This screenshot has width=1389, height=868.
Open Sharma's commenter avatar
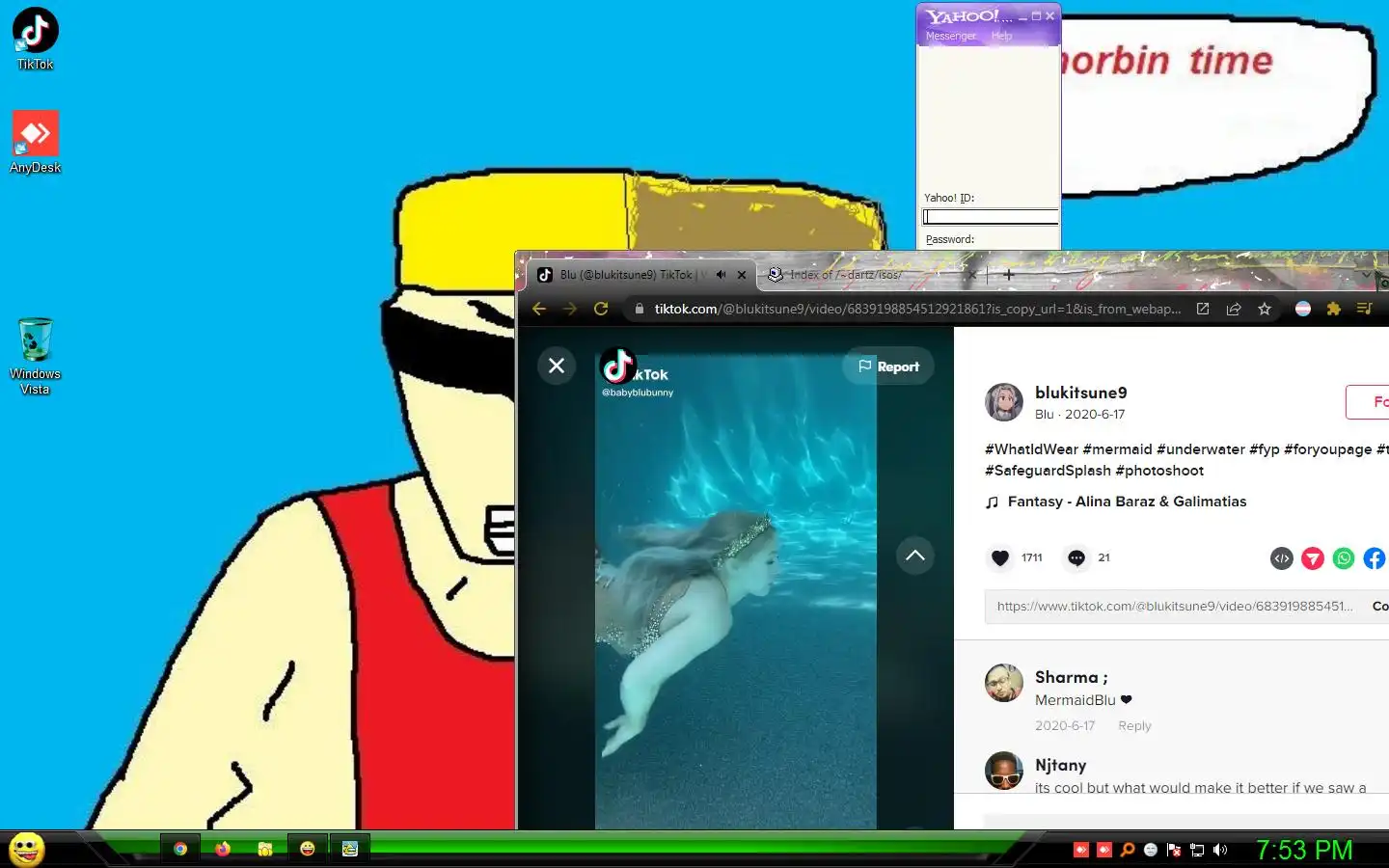1004,683
